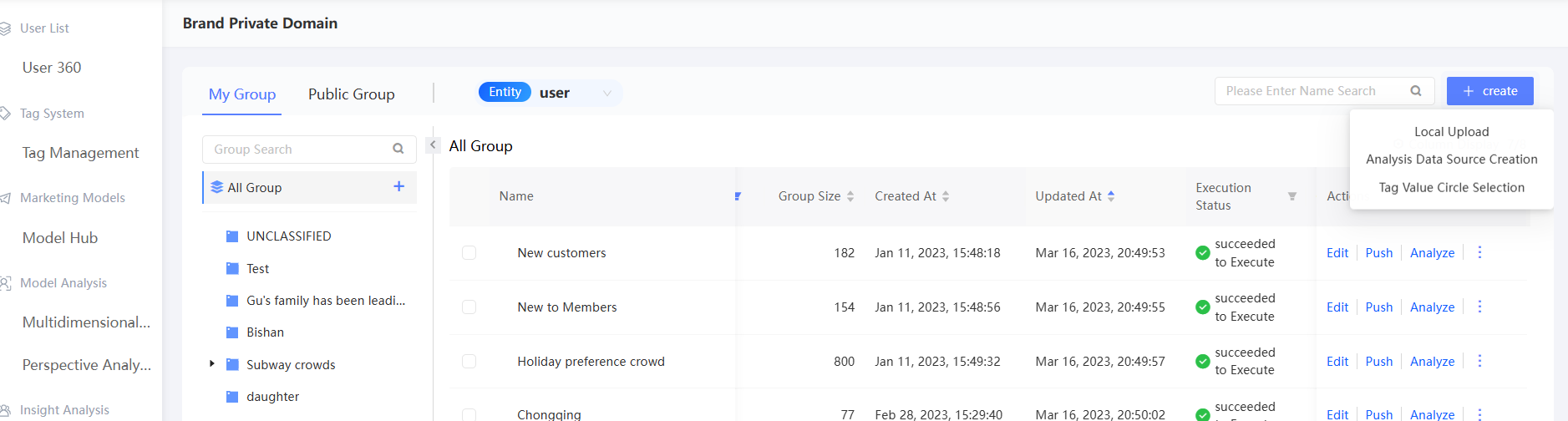Sort the table by Created At

[946, 196]
